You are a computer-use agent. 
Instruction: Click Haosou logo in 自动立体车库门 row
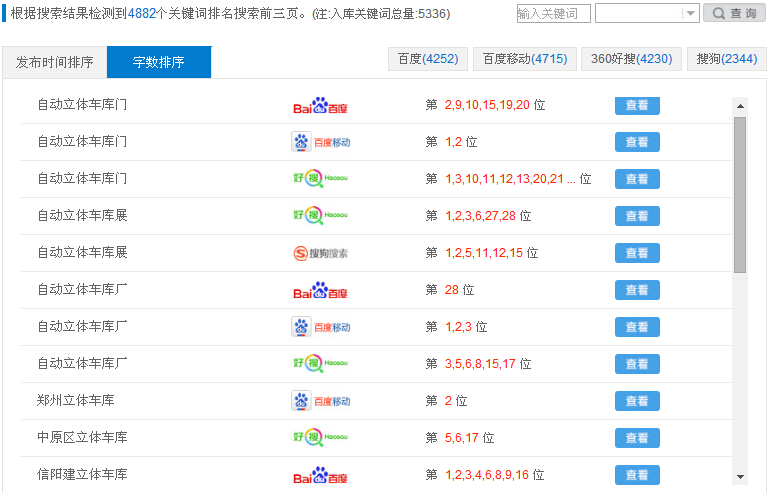tap(320, 179)
